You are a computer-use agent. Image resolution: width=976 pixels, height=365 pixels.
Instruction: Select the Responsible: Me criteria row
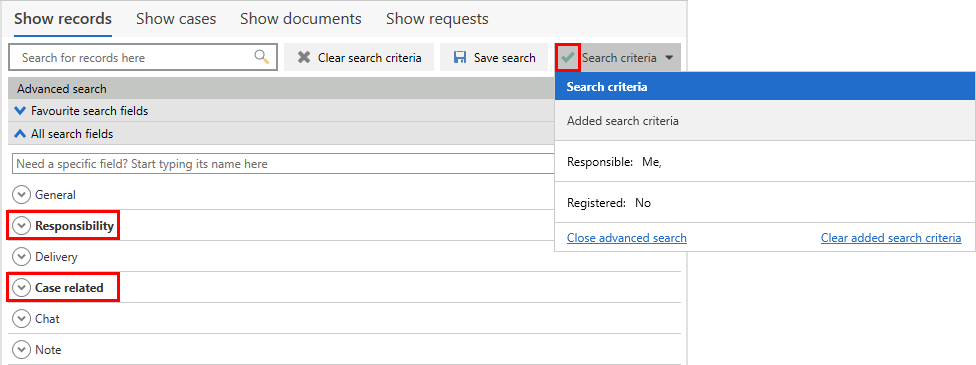coord(765,162)
